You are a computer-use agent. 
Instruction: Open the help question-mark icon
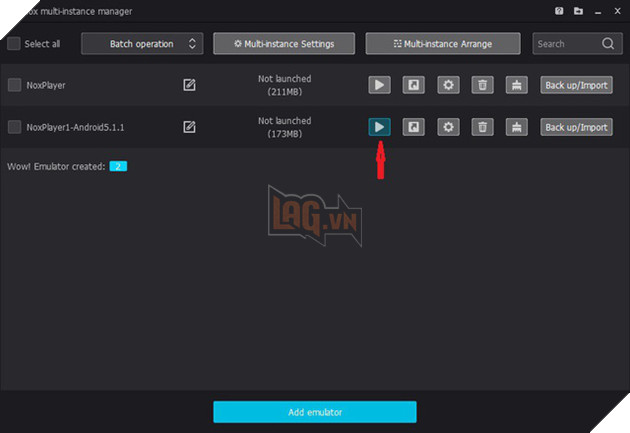(x=559, y=11)
